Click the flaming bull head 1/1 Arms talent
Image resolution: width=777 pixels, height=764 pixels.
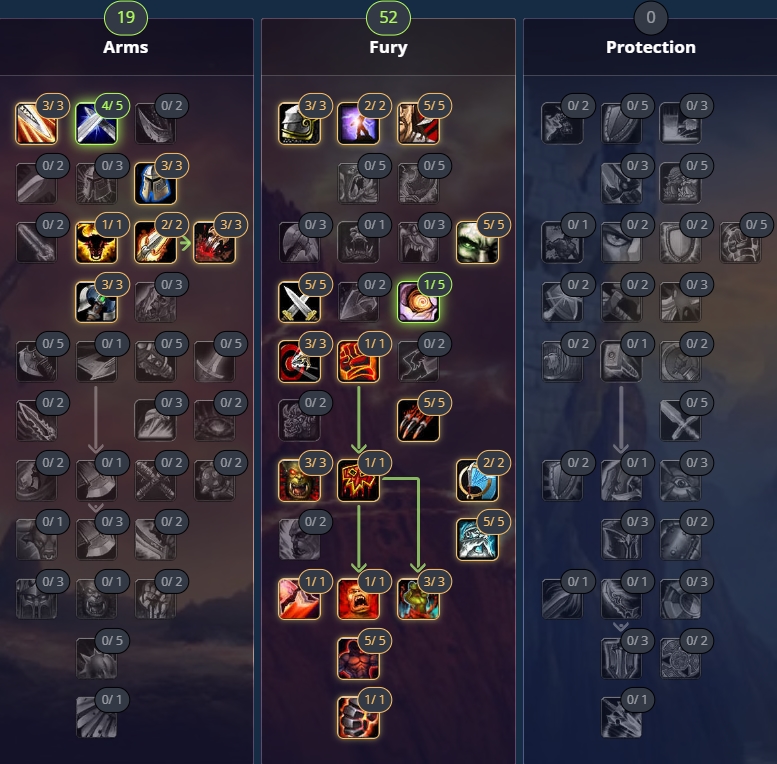click(x=96, y=242)
